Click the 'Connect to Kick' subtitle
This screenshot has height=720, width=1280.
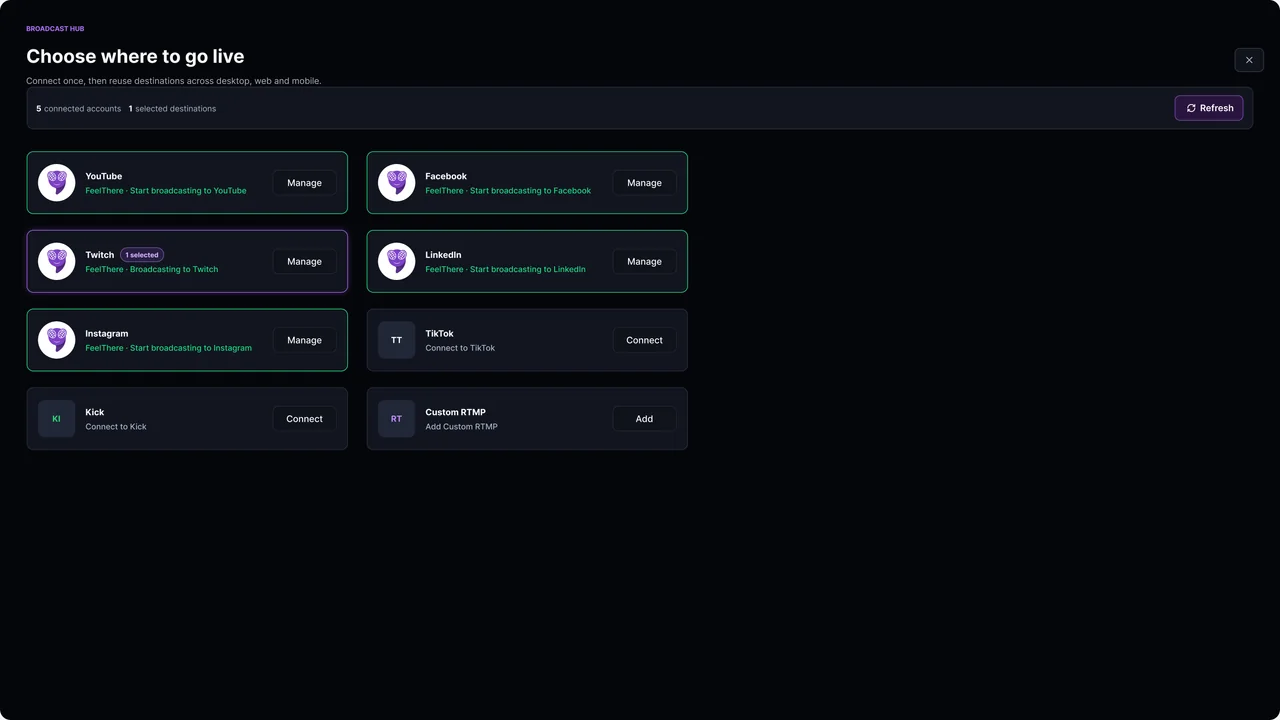coord(116,427)
